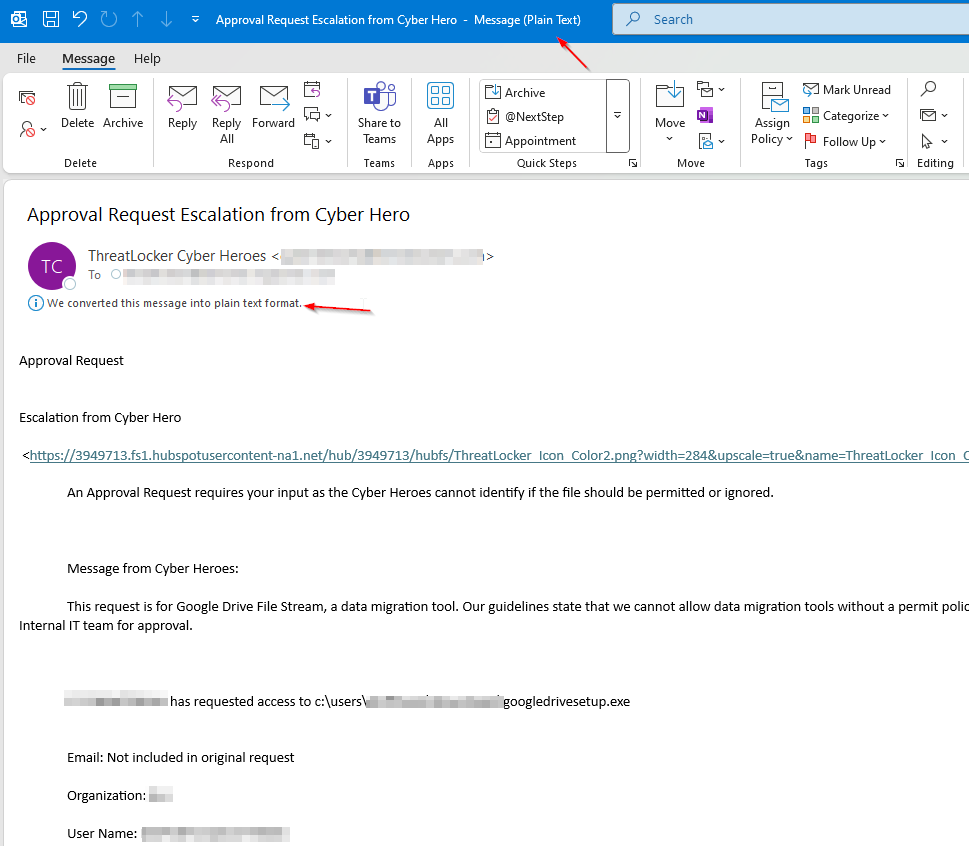Go to the previous item with the up arrow
Image resolution: width=969 pixels, height=846 pixels.
click(x=137, y=19)
